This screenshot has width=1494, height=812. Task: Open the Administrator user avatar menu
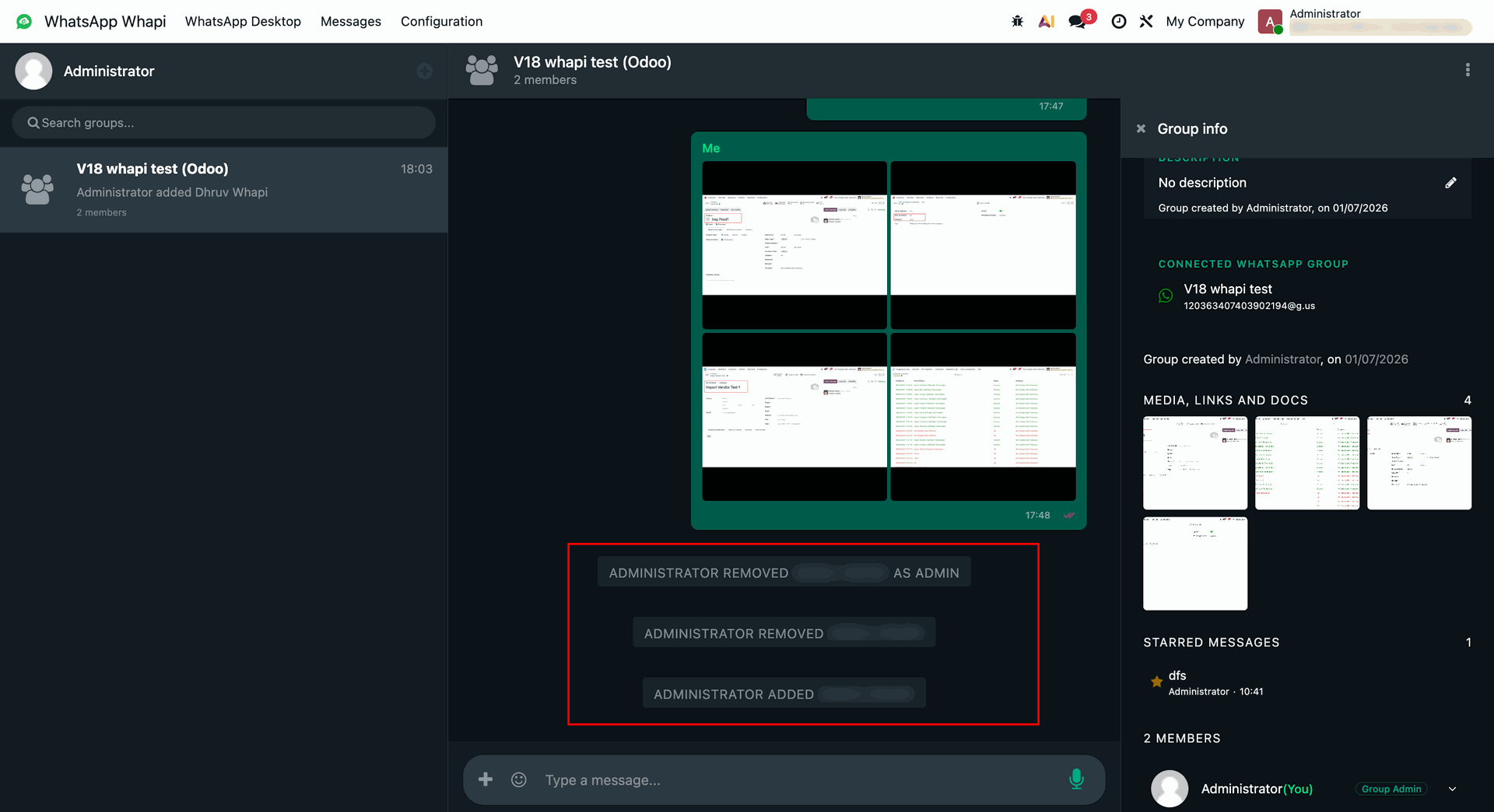coord(1270,22)
